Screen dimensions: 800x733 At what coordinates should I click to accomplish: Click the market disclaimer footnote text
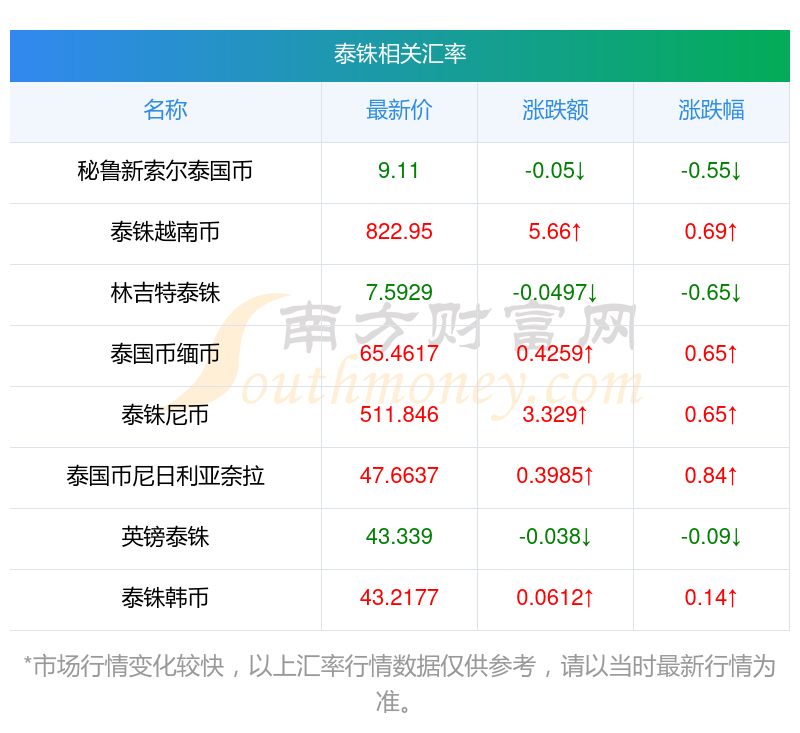coord(399,684)
